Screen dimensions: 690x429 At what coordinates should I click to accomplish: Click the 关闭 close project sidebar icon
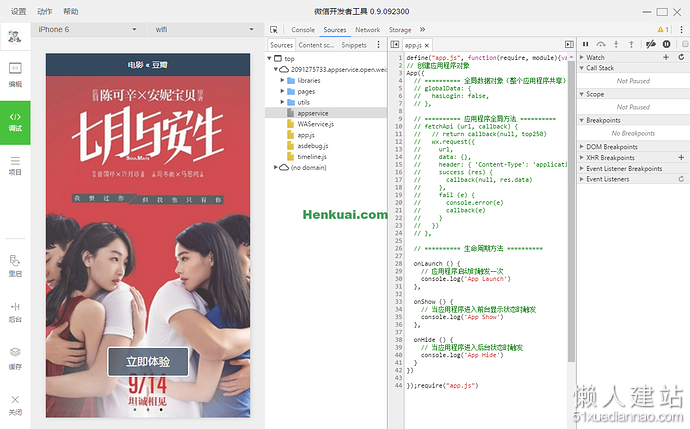[x=15, y=405]
